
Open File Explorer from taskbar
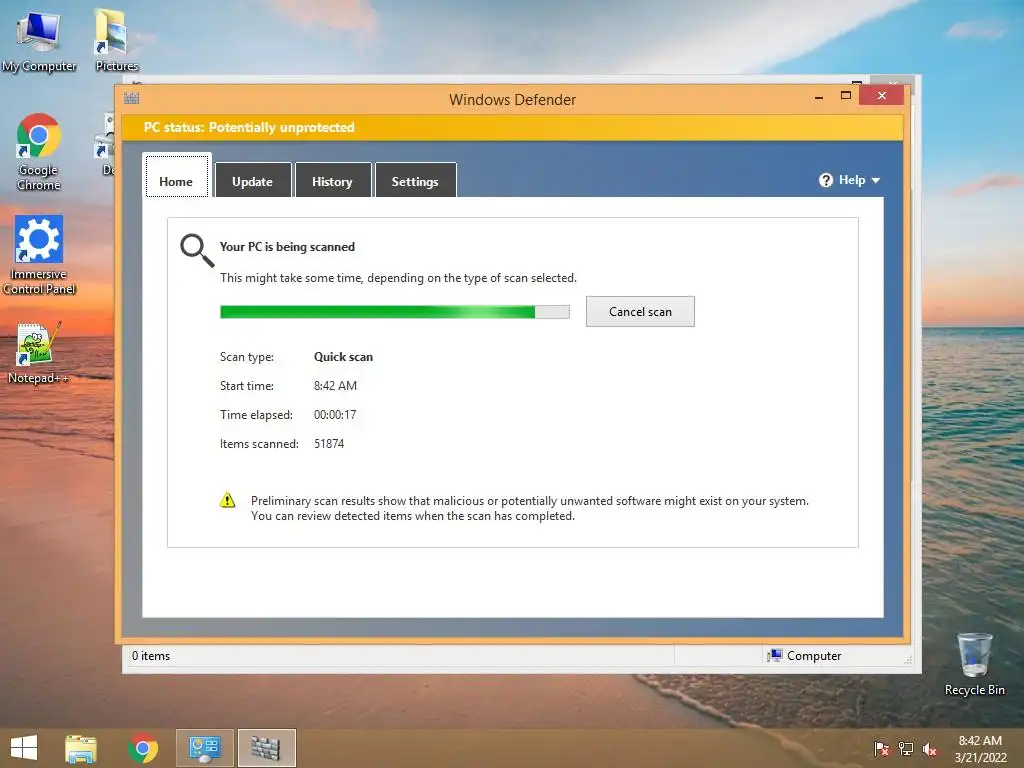click(81, 748)
